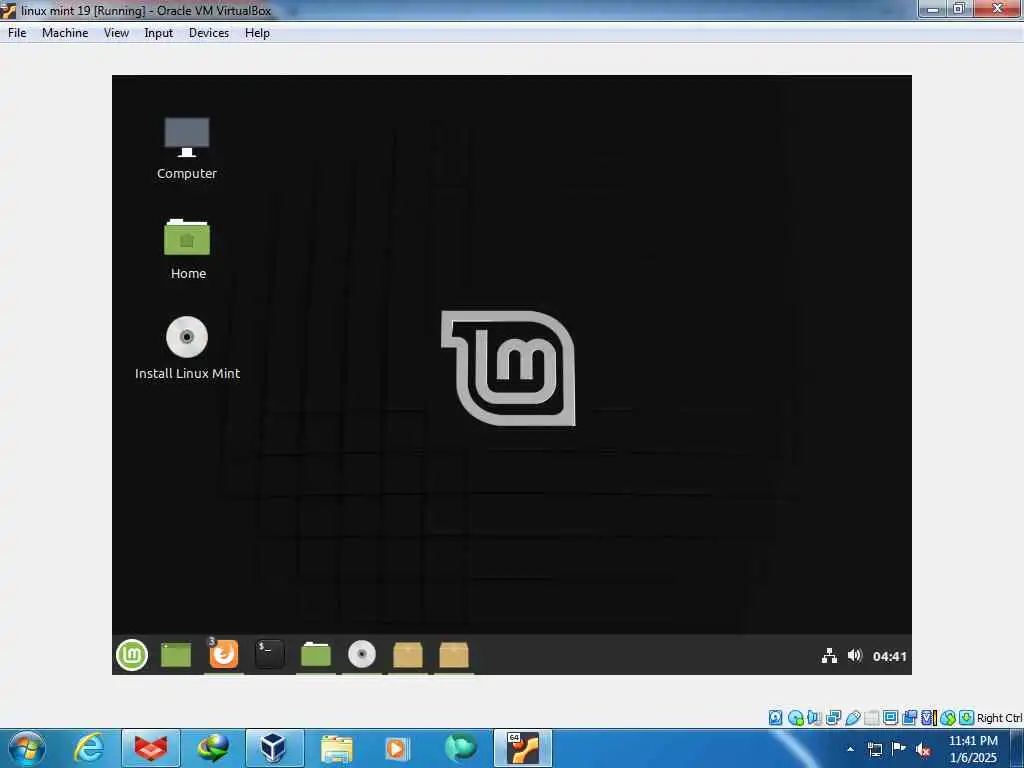Viewport: 1024px width, 768px height.
Task: Click the 04:41 clock applet
Action: click(x=889, y=656)
